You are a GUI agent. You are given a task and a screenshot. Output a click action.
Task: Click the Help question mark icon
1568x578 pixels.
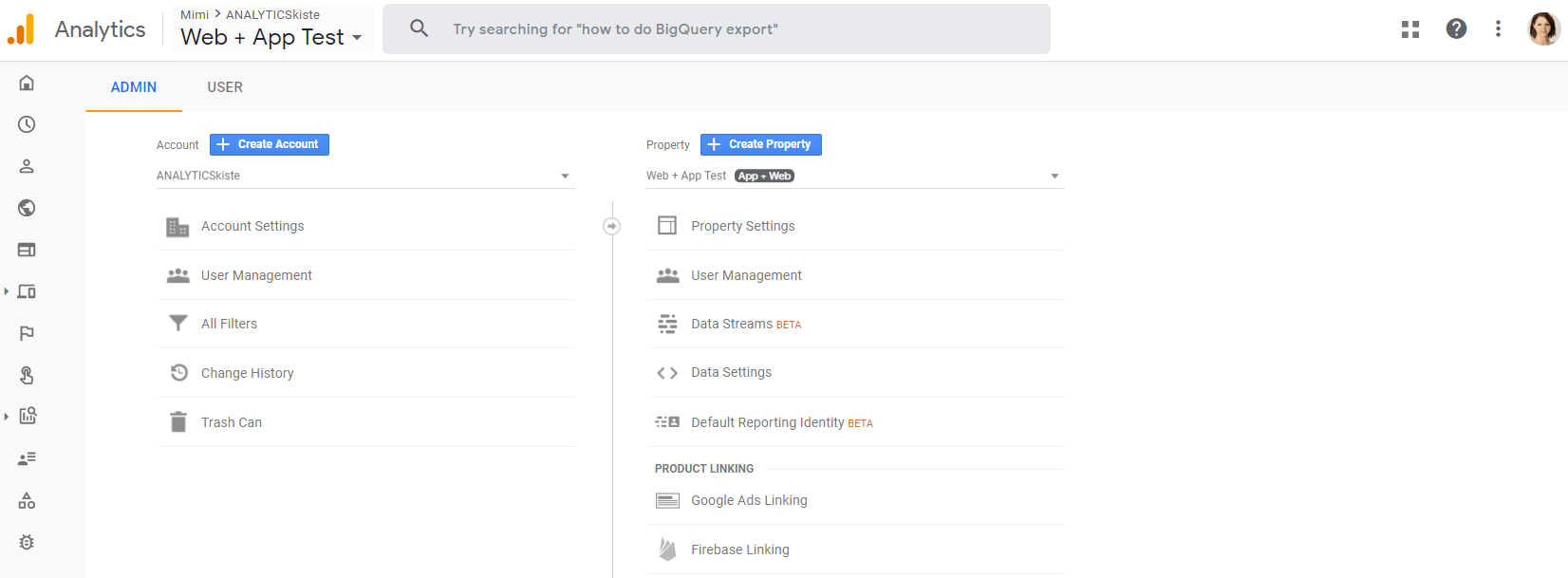pos(1456,29)
